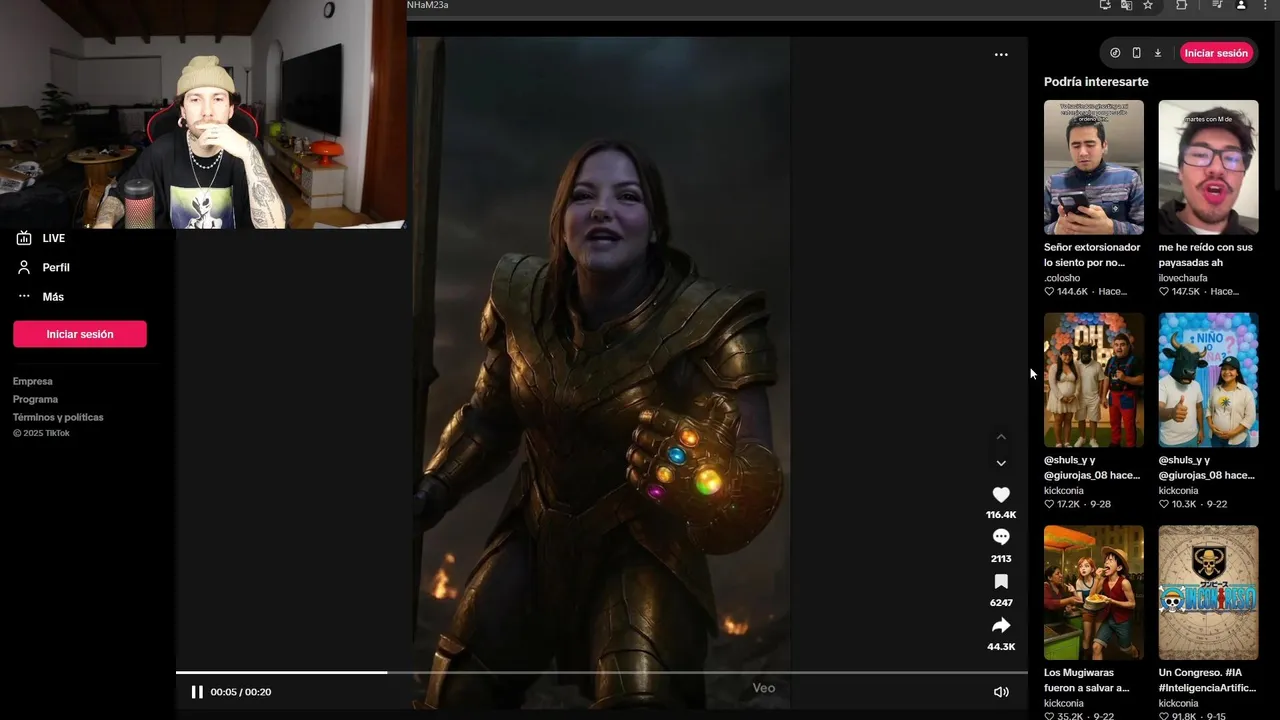
Task: Open Chrome media control icon
Action: [x=1217, y=5]
